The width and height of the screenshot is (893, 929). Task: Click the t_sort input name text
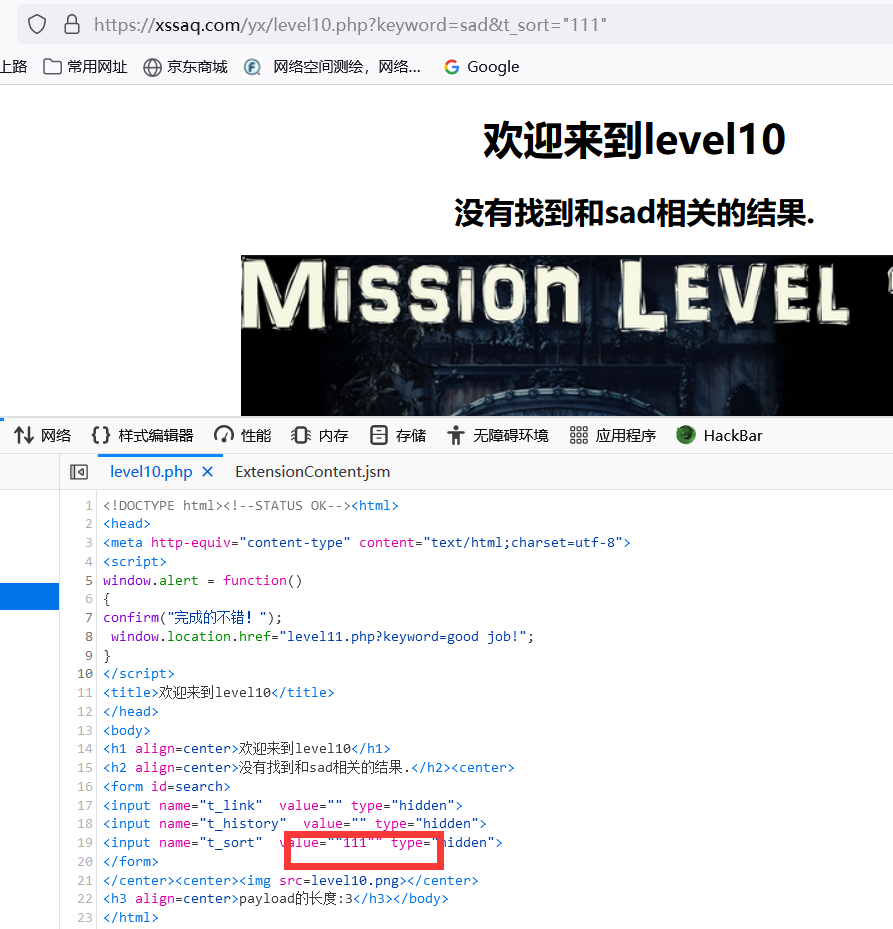pyautogui.click(x=231, y=842)
